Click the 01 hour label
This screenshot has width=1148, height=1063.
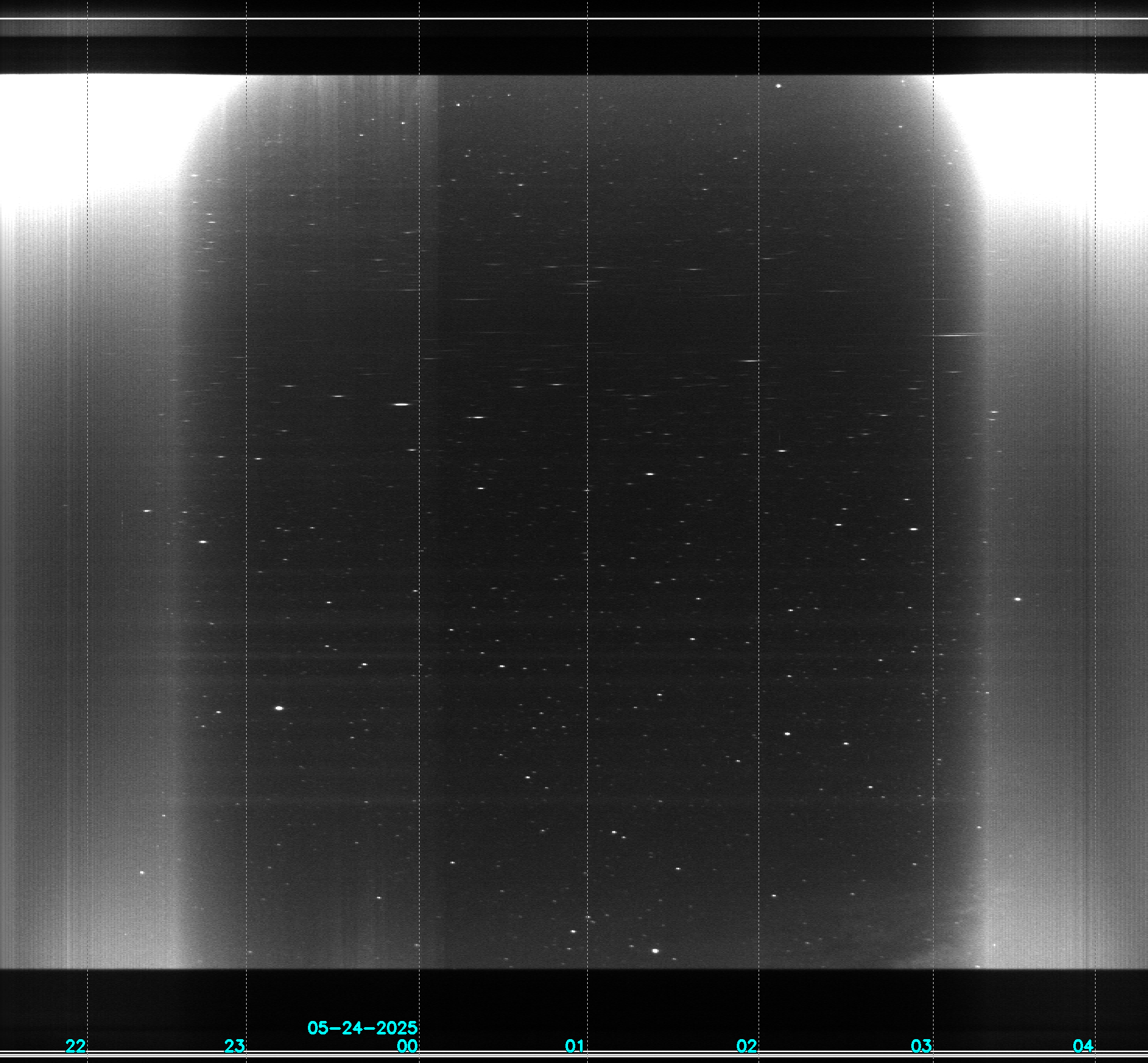click(575, 1046)
